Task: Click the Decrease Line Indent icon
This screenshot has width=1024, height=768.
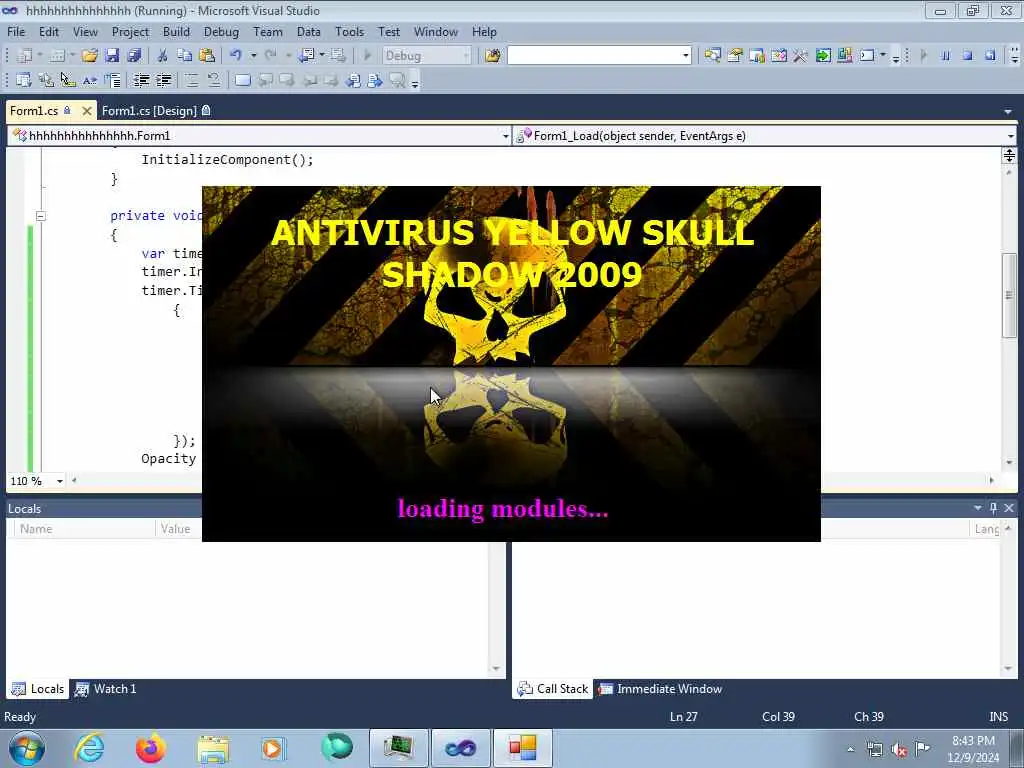Action: coord(141,80)
